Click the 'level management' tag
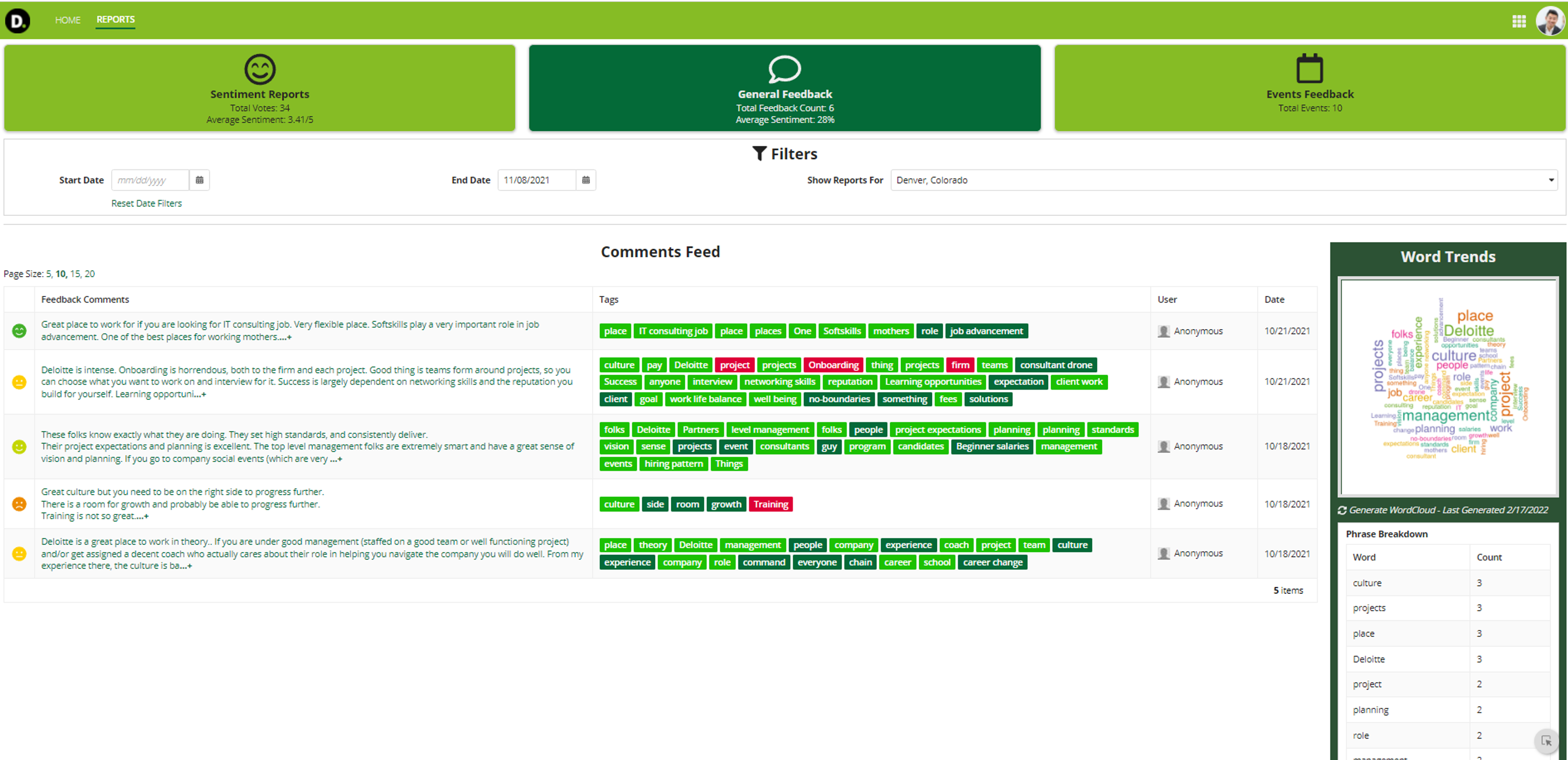Image resolution: width=1568 pixels, height=760 pixels. (769, 429)
